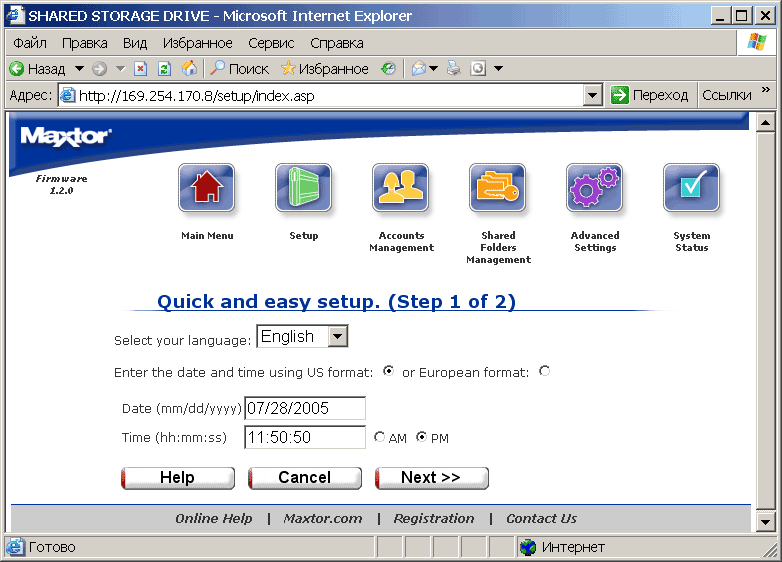Click the Help button
Screen dimensions: 782x562
(178, 478)
